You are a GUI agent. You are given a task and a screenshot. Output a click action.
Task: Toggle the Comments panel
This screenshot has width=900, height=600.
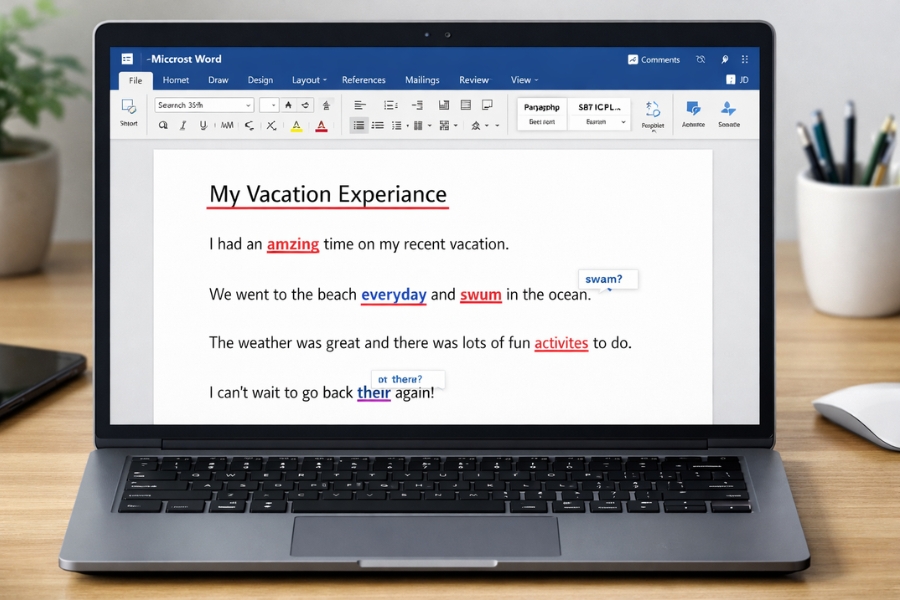pyautogui.click(x=655, y=59)
